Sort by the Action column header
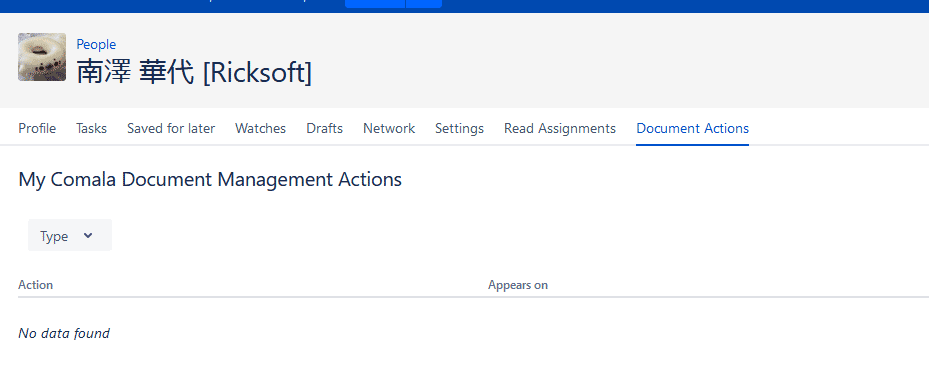929x376 pixels. [x=36, y=285]
